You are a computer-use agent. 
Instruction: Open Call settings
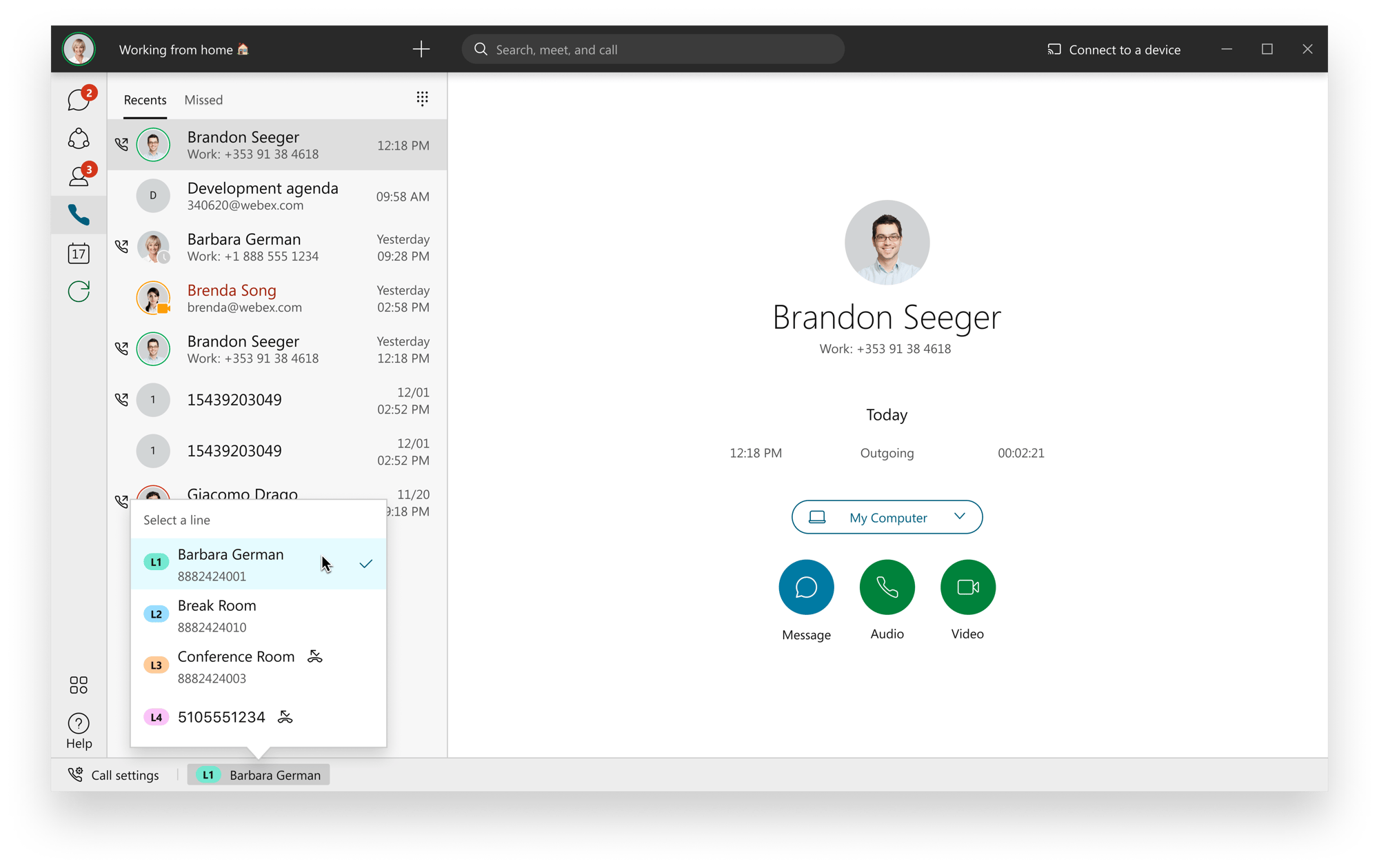(x=114, y=775)
